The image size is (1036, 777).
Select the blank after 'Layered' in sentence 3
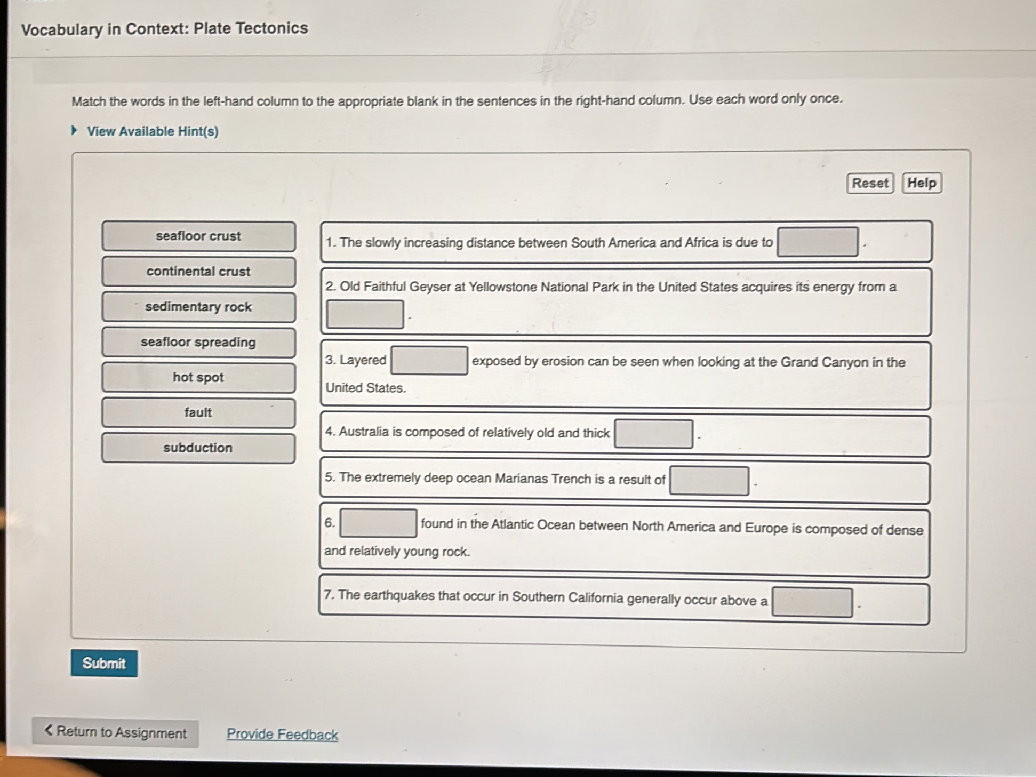pyautogui.click(x=429, y=360)
